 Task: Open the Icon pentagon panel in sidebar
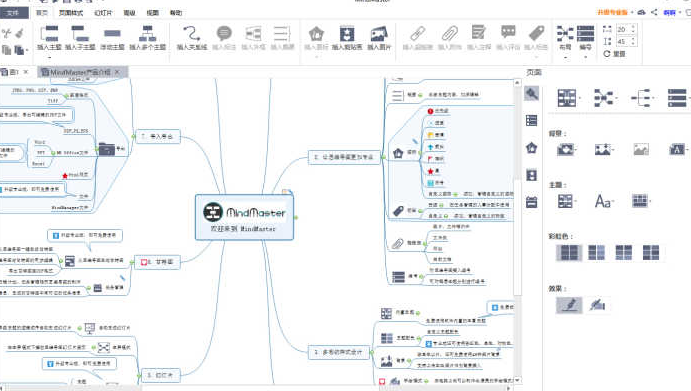click(x=531, y=148)
